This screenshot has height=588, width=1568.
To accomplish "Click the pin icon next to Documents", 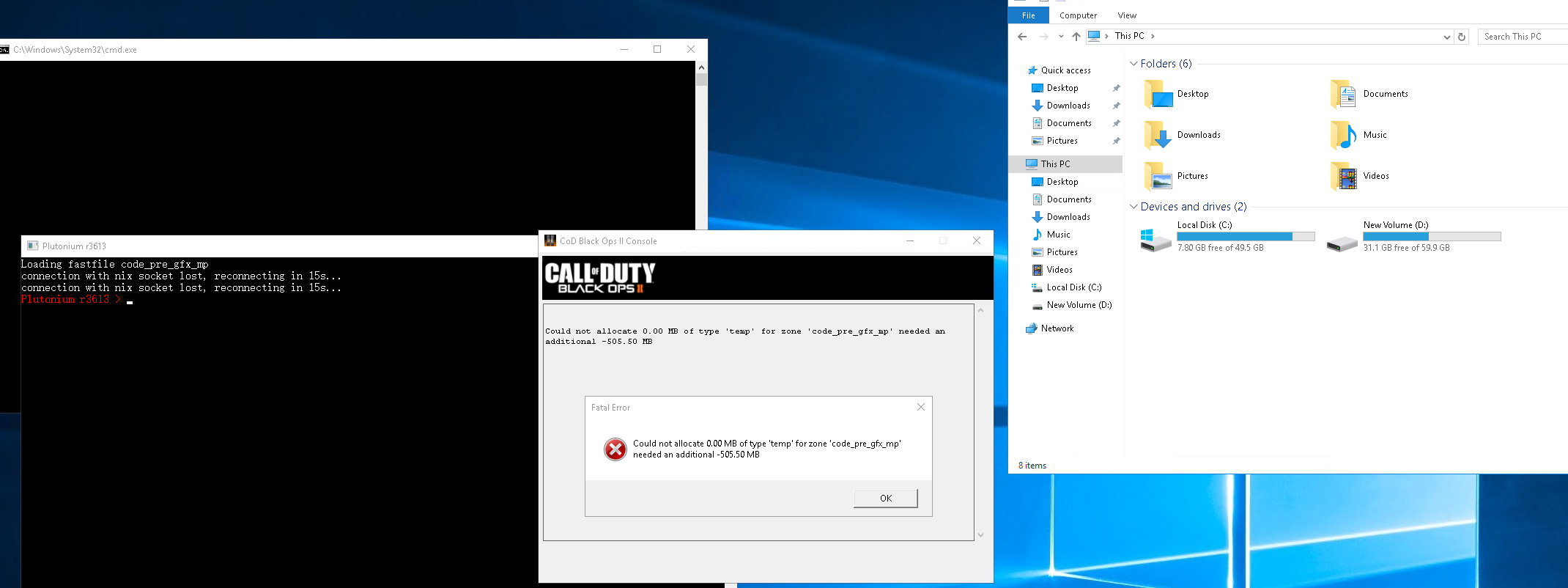I will click(1116, 123).
